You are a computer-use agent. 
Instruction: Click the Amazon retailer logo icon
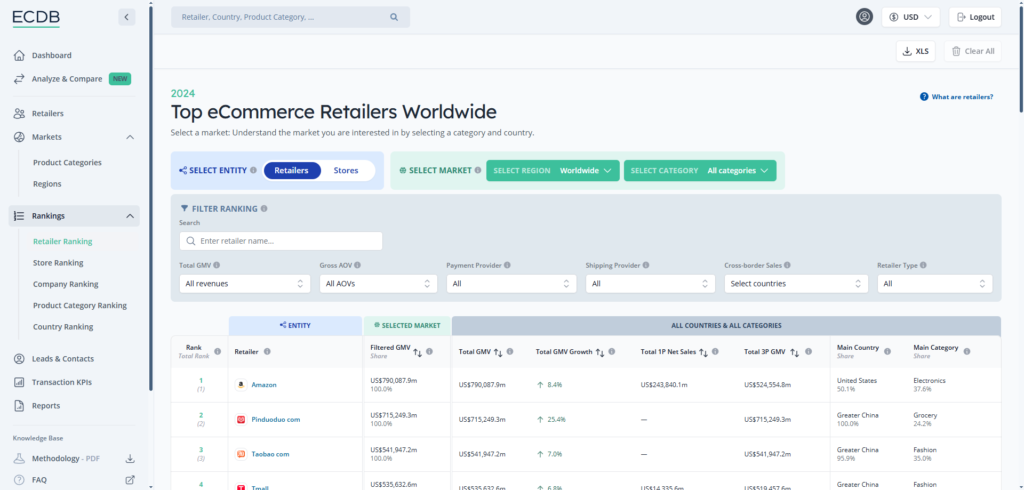(240, 384)
